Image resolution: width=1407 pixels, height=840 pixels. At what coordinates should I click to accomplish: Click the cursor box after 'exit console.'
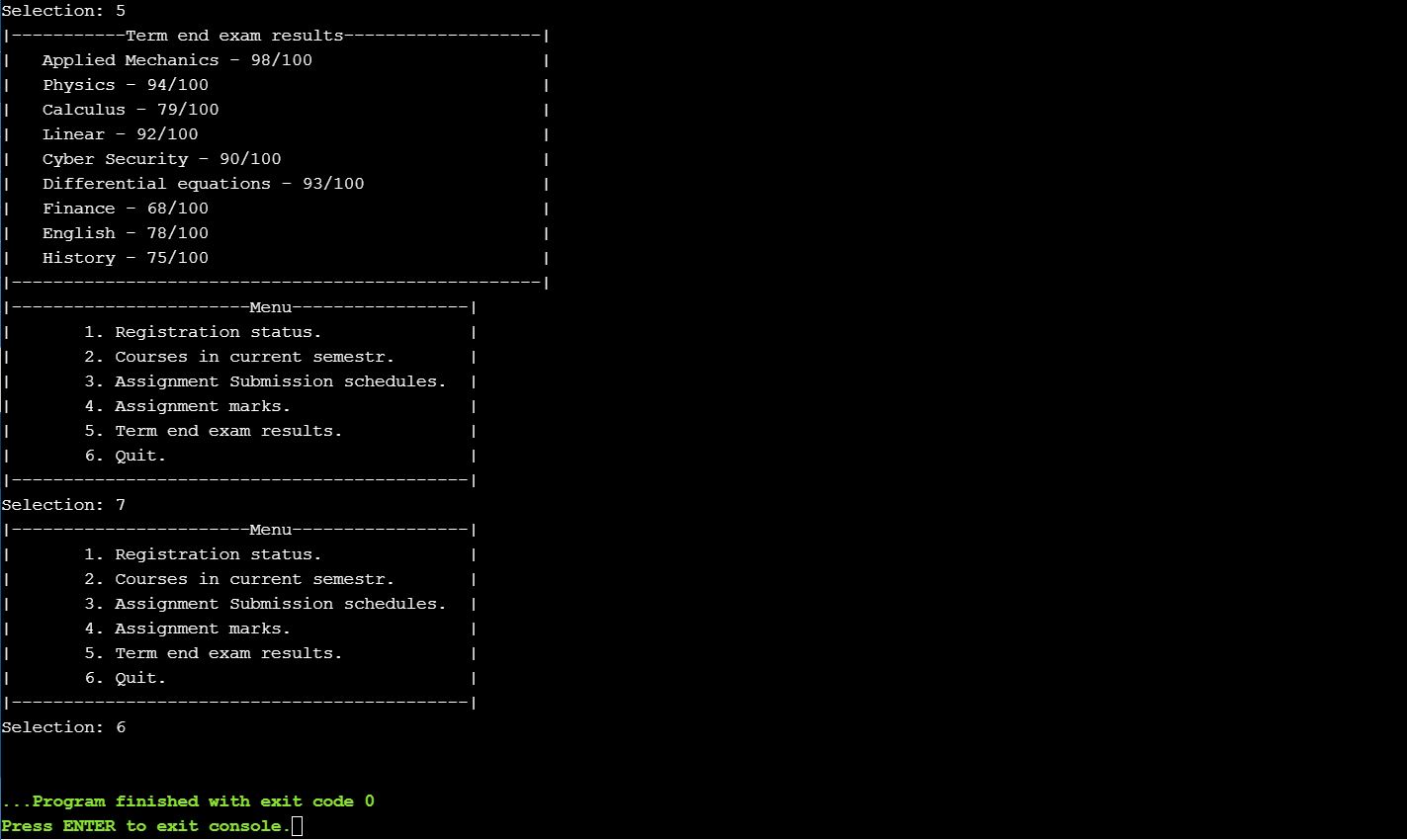[298, 826]
